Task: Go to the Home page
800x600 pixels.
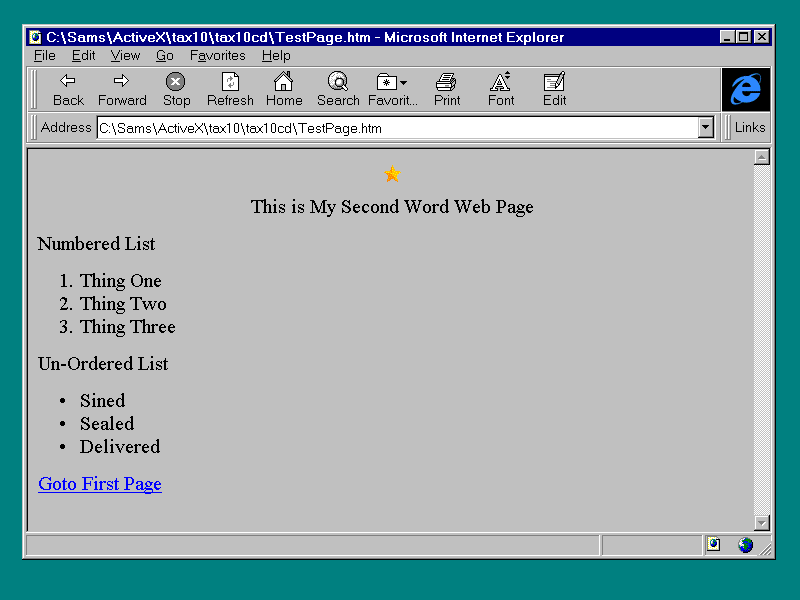Action: [x=284, y=89]
